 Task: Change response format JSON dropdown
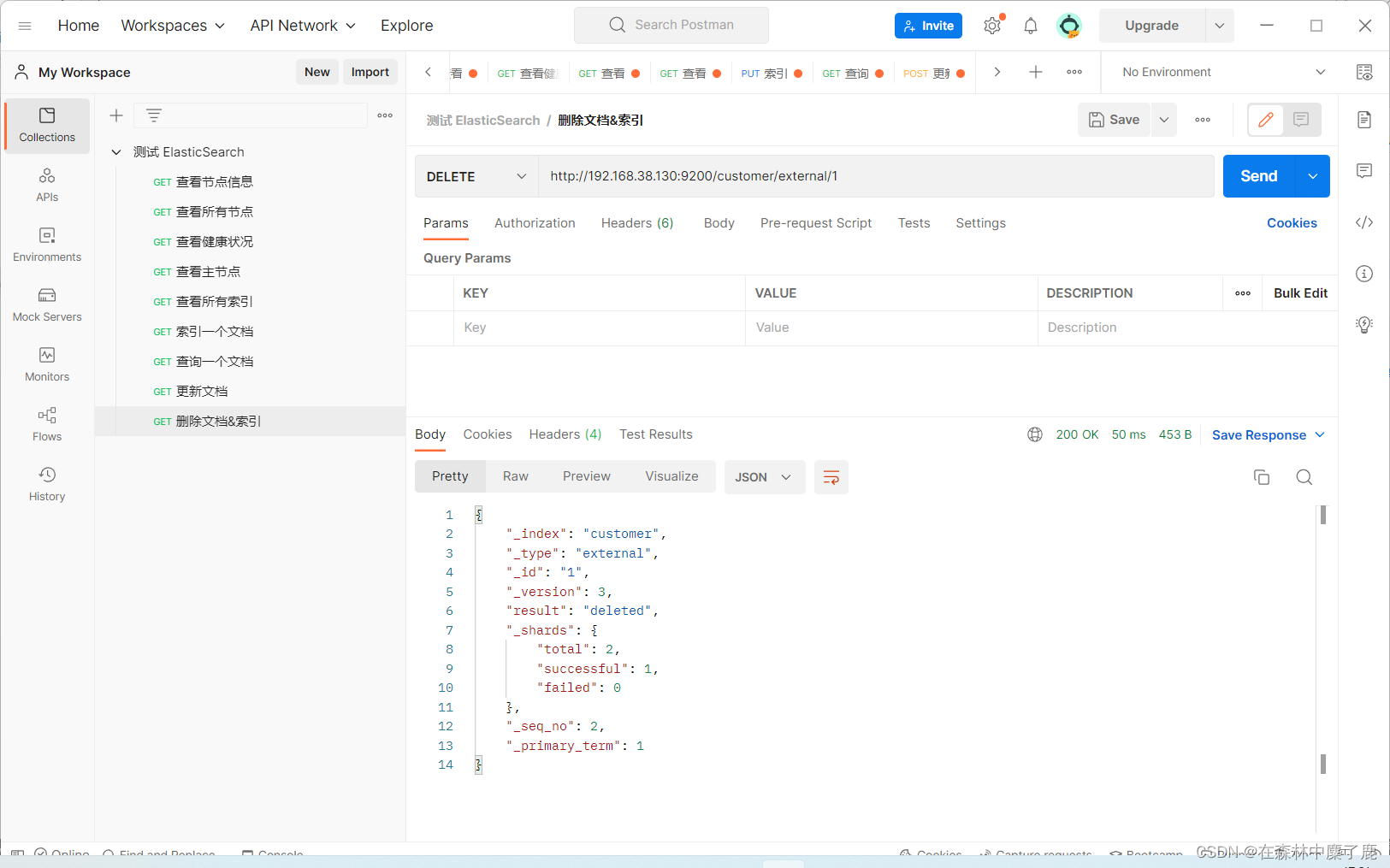(764, 477)
